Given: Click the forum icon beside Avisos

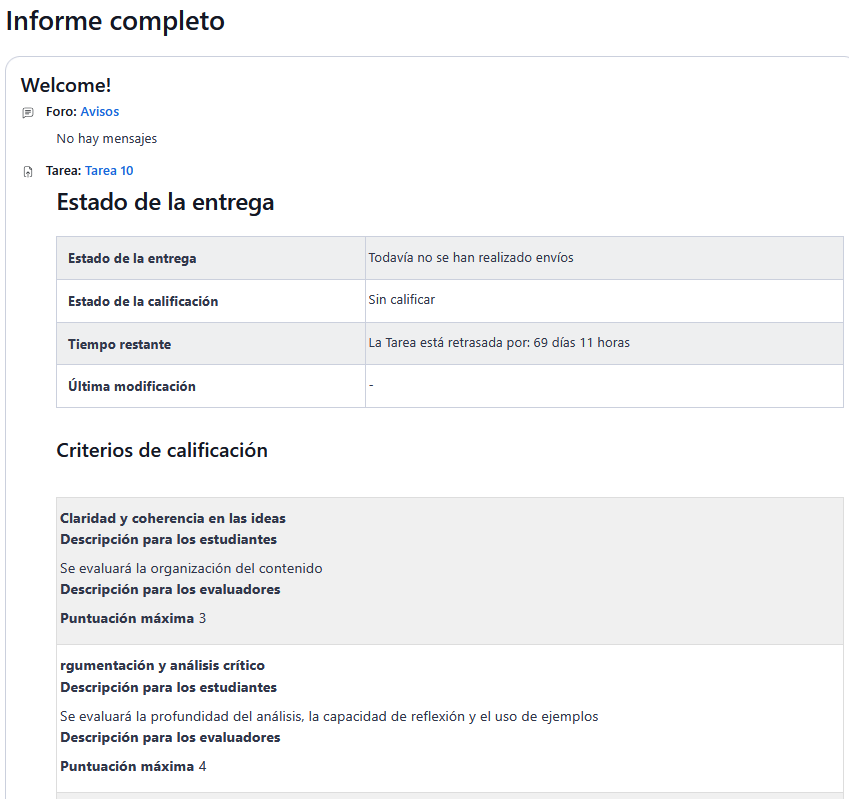Looking at the screenshot, I should [28, 113].
